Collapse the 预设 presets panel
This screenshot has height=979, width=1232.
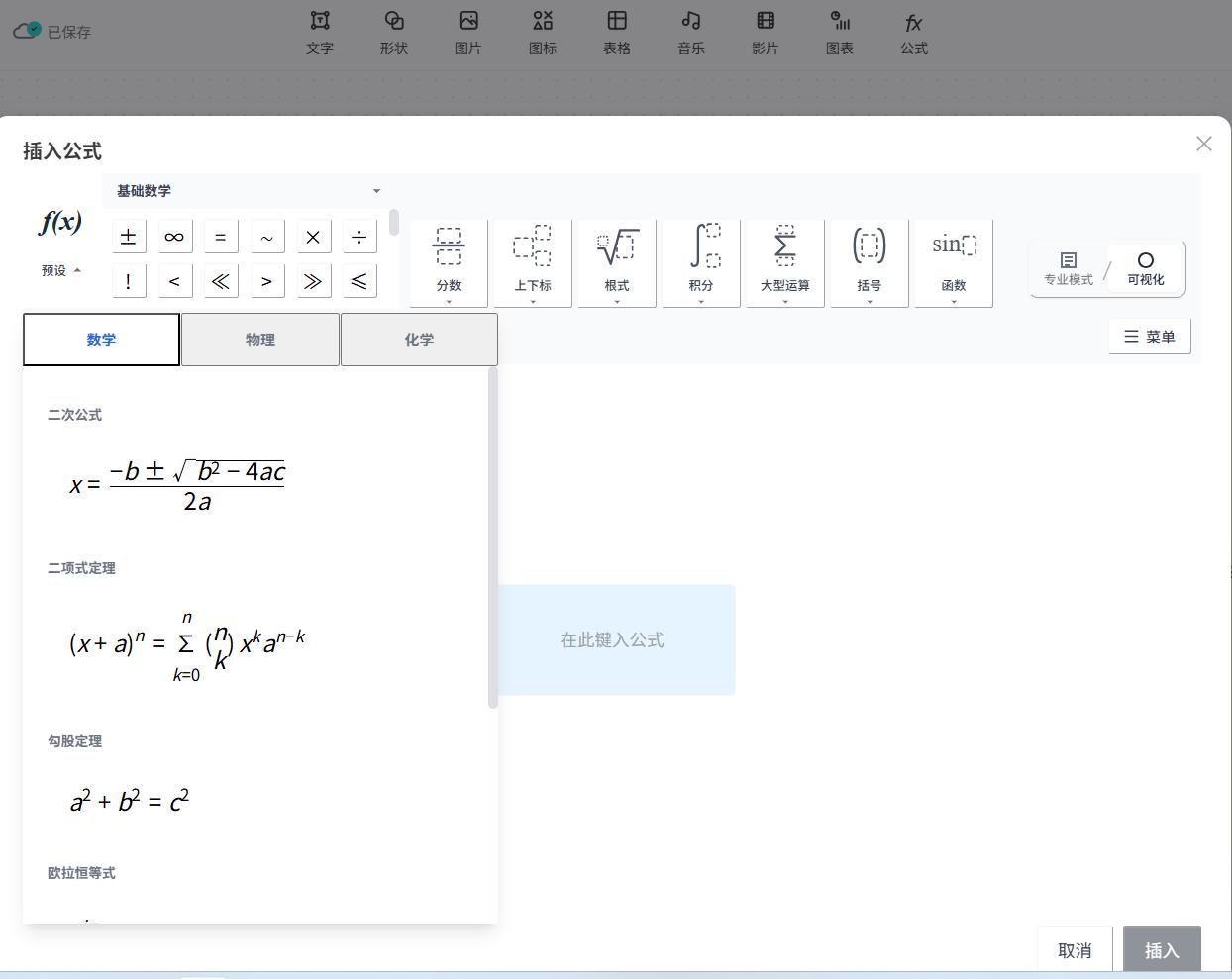click(61, 270)
